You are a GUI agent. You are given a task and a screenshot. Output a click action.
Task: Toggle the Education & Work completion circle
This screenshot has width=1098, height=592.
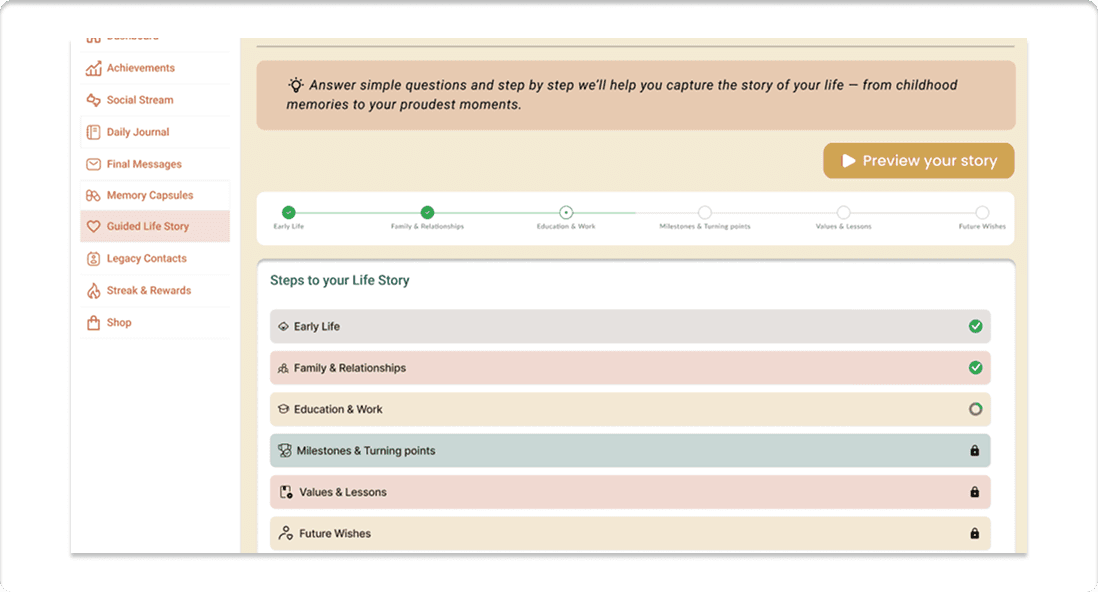[x=975, y=409]
